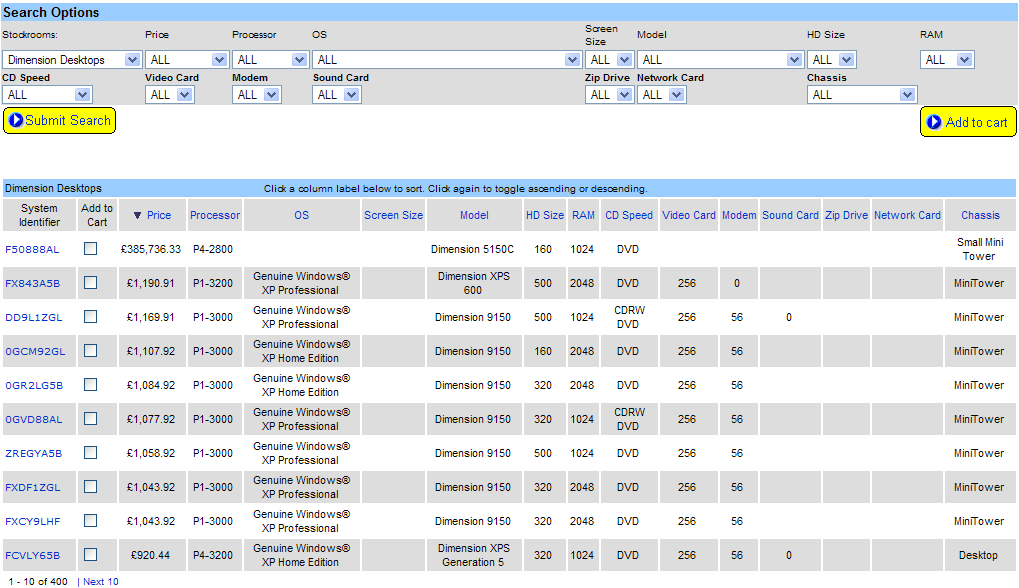This screenshot has height=588, width=1019.
Task: Click the Add to cart button
Action: click(968, 122)
